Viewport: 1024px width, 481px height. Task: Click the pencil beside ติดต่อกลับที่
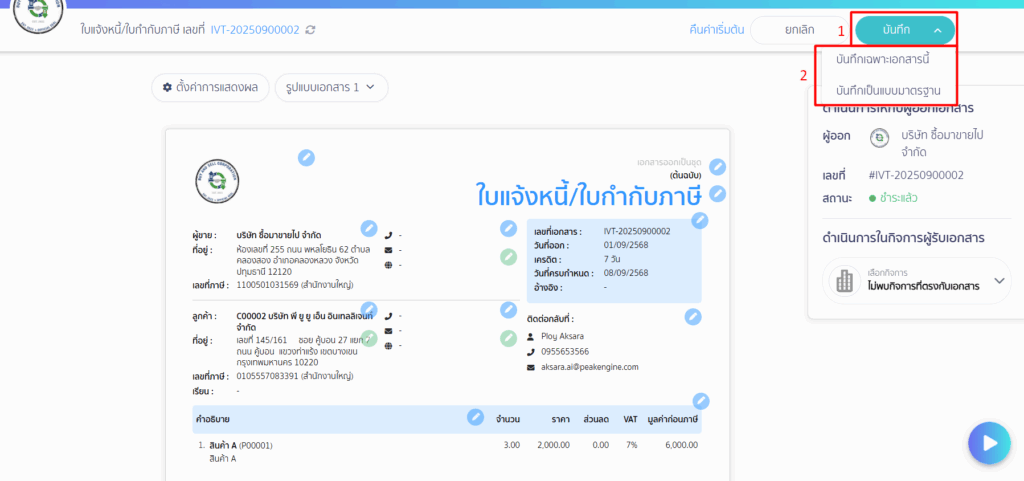(694, 317)
